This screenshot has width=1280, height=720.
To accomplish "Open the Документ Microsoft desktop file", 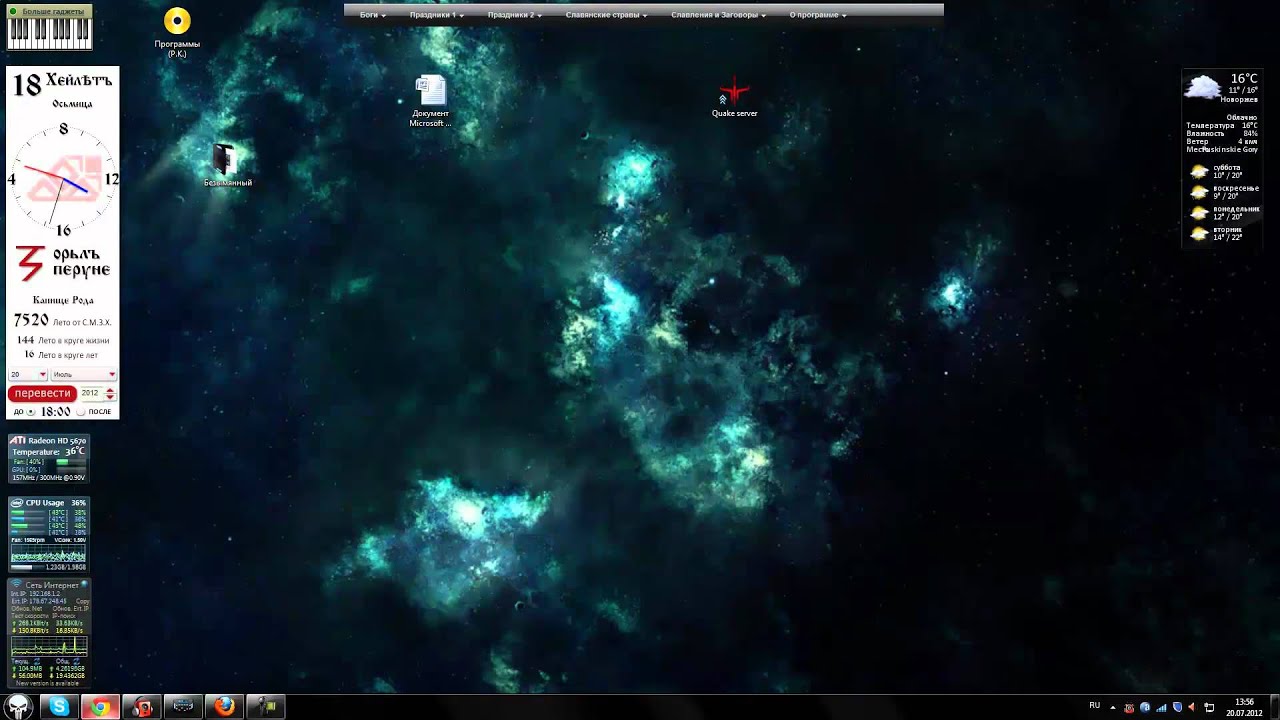I will click(x=430, y=101).
